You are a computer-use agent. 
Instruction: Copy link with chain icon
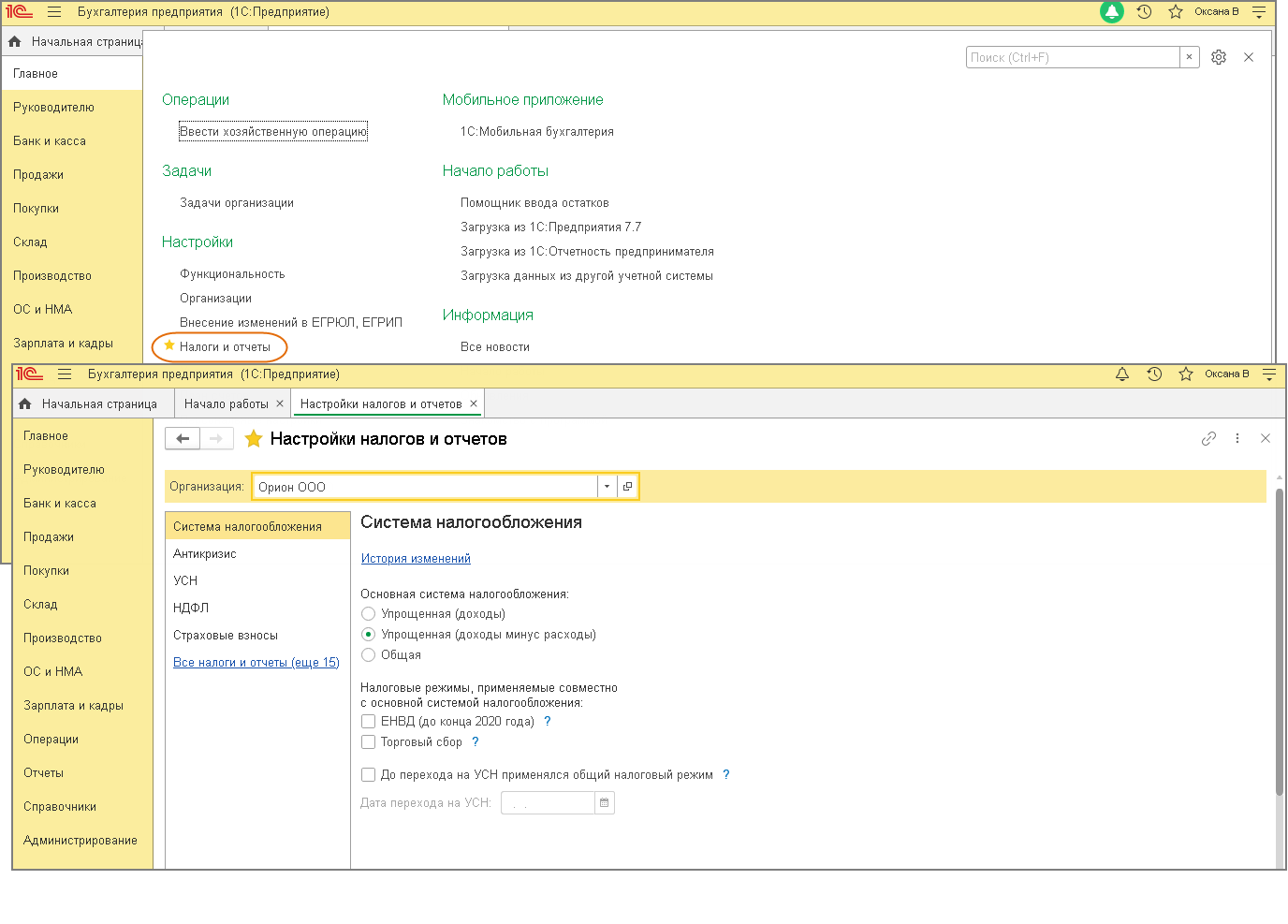tap(1208, 438)
